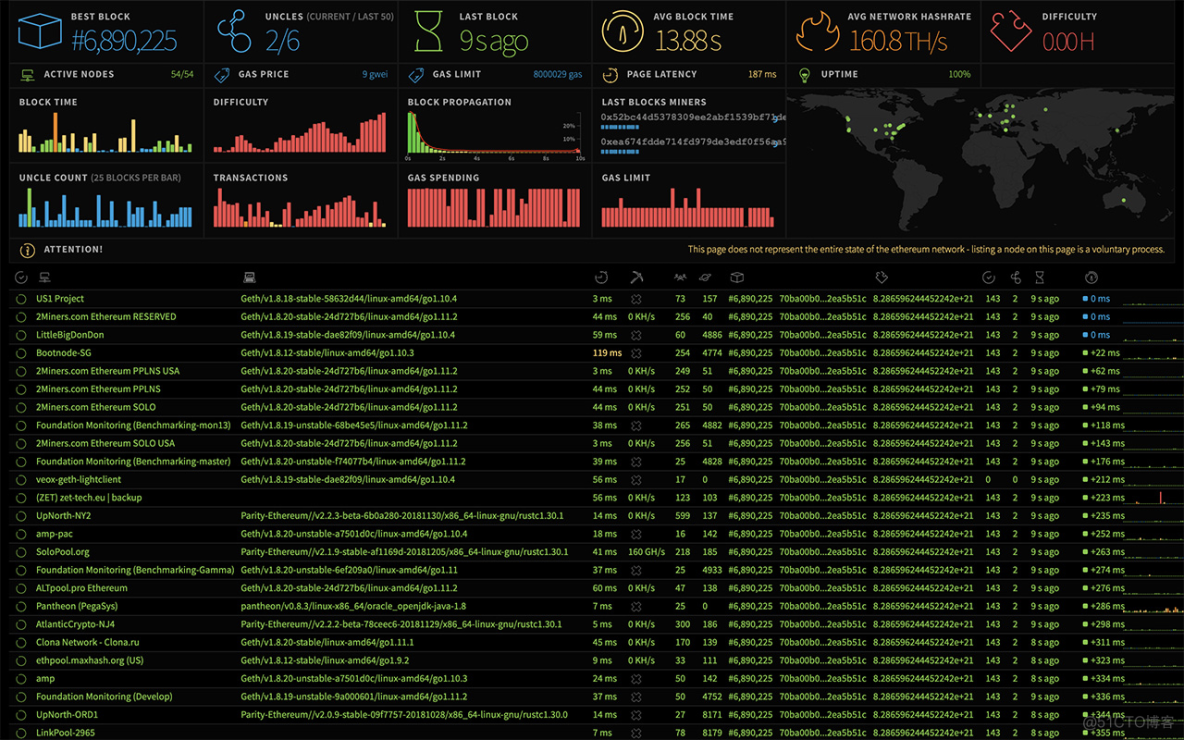
Task: Click the Difficulty history bar chart
Action: (300, 133)
